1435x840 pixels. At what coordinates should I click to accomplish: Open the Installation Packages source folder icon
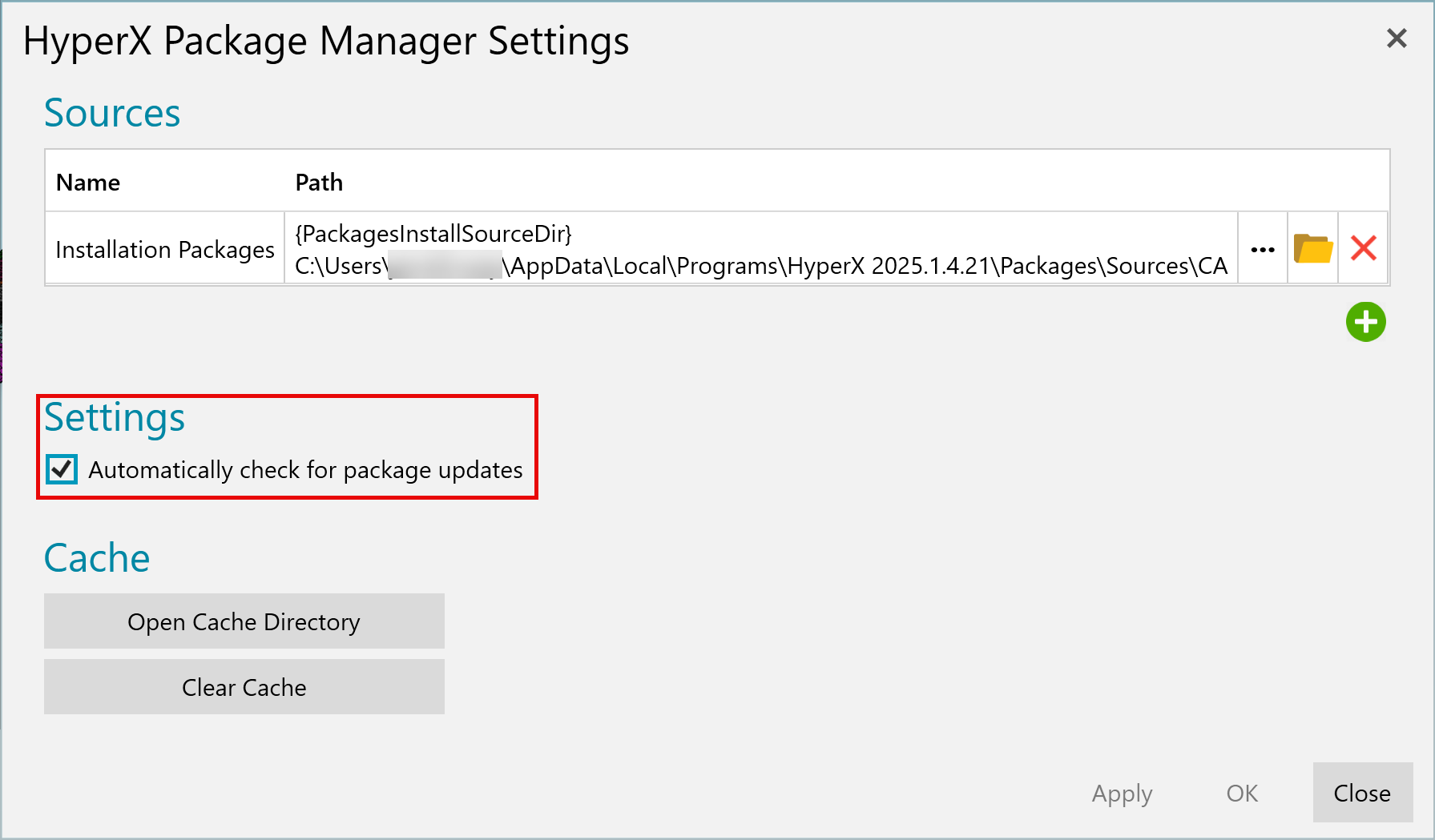click(x=1312, y=248)
